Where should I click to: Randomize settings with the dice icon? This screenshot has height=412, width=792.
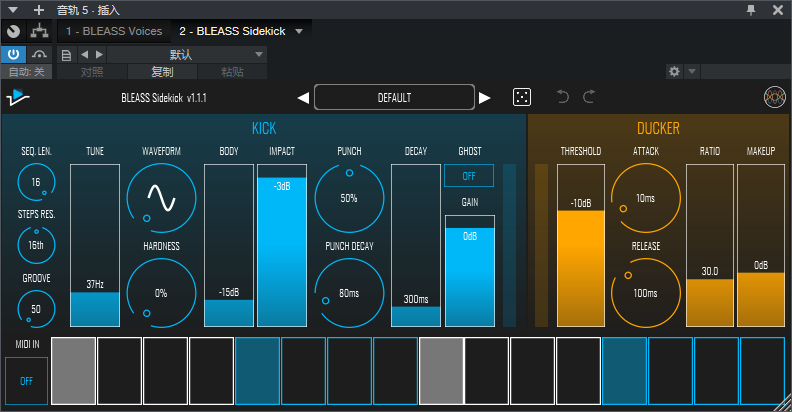coord(522,97)
